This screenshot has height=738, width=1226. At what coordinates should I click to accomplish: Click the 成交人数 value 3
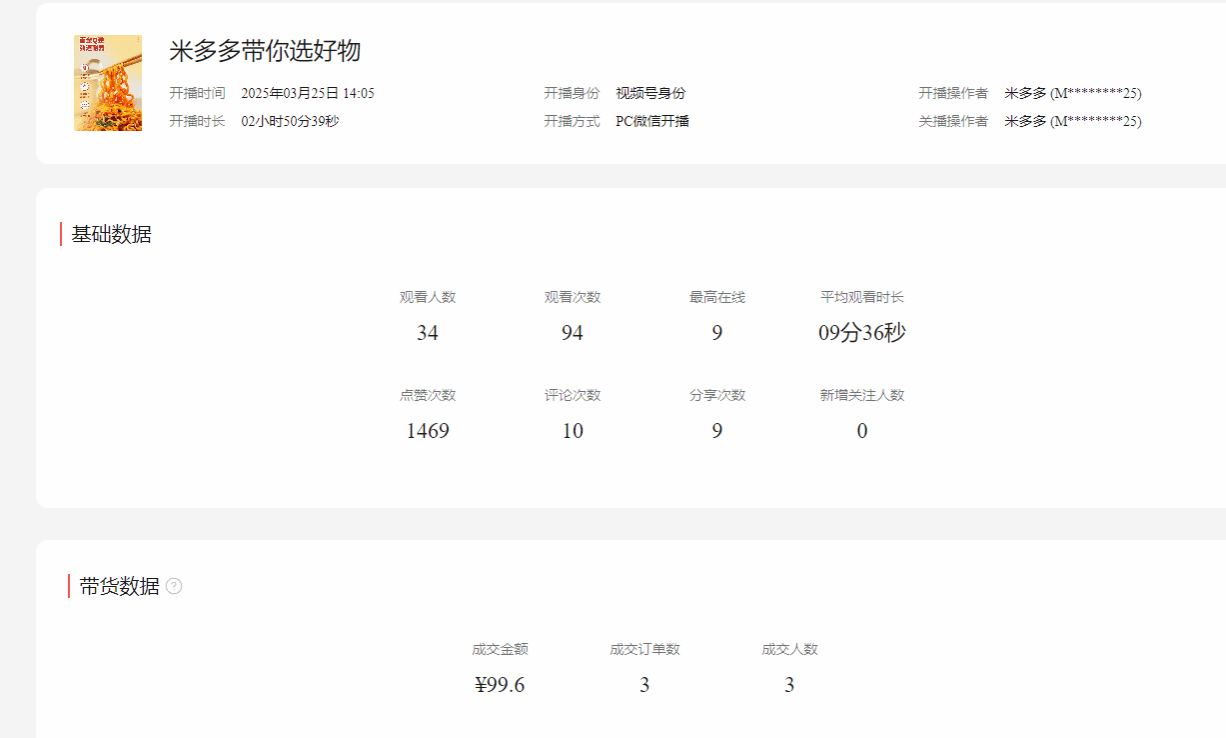pyautogui.click(x=789, y=685)
